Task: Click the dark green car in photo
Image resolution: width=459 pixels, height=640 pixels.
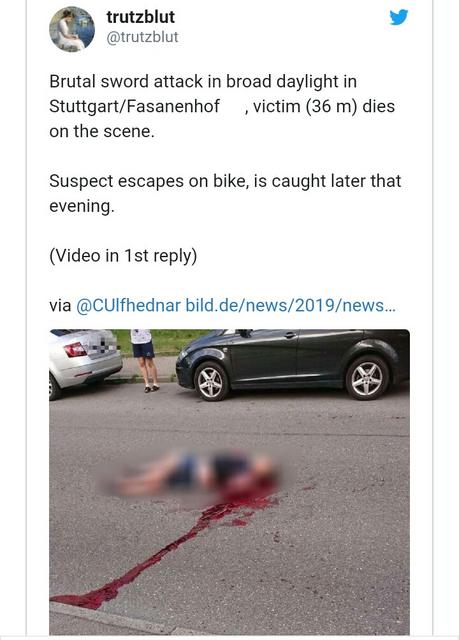Action: pos(293,364)
